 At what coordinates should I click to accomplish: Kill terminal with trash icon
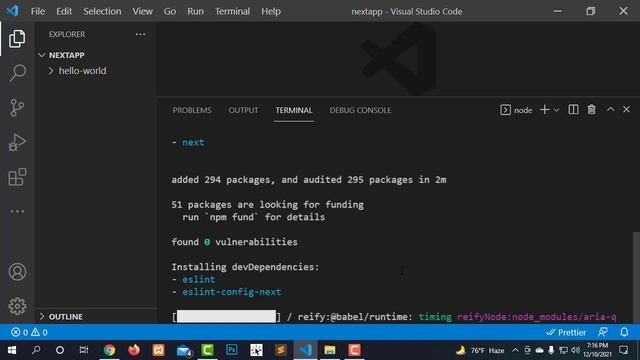pos(591,110)
